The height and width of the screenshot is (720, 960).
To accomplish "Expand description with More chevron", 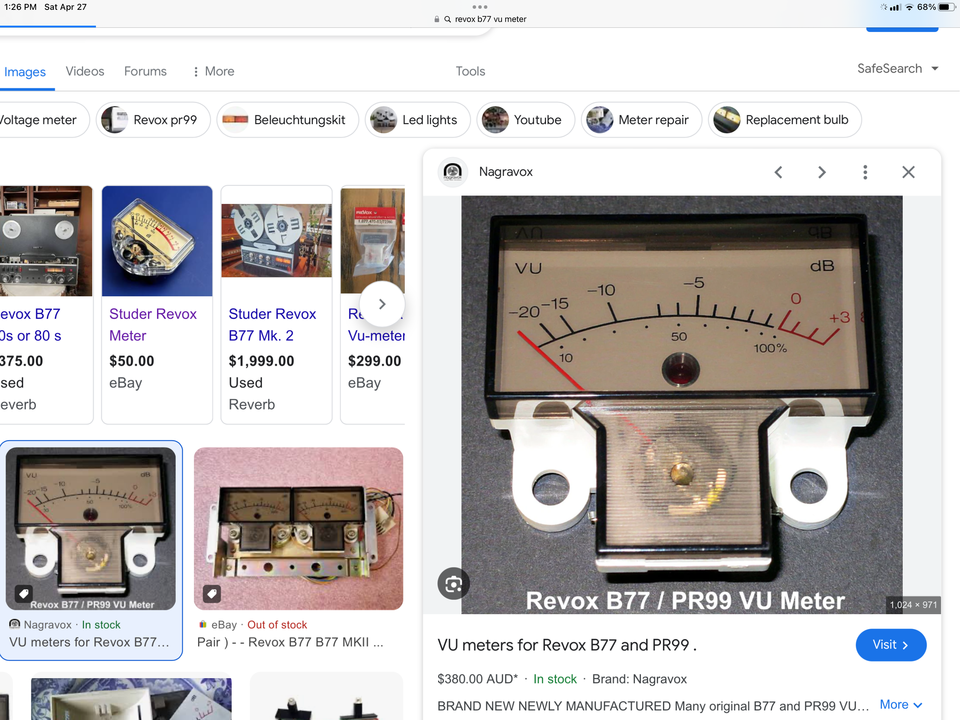I will (x=901, y=705).
